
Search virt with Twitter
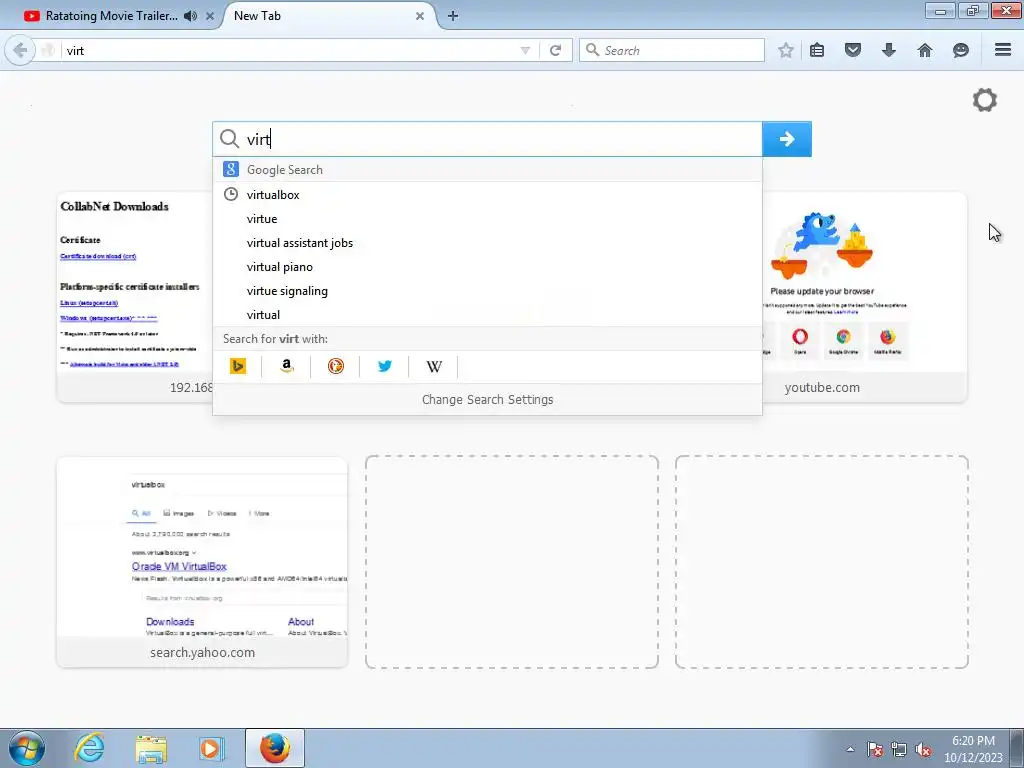(x=385, y=366)
